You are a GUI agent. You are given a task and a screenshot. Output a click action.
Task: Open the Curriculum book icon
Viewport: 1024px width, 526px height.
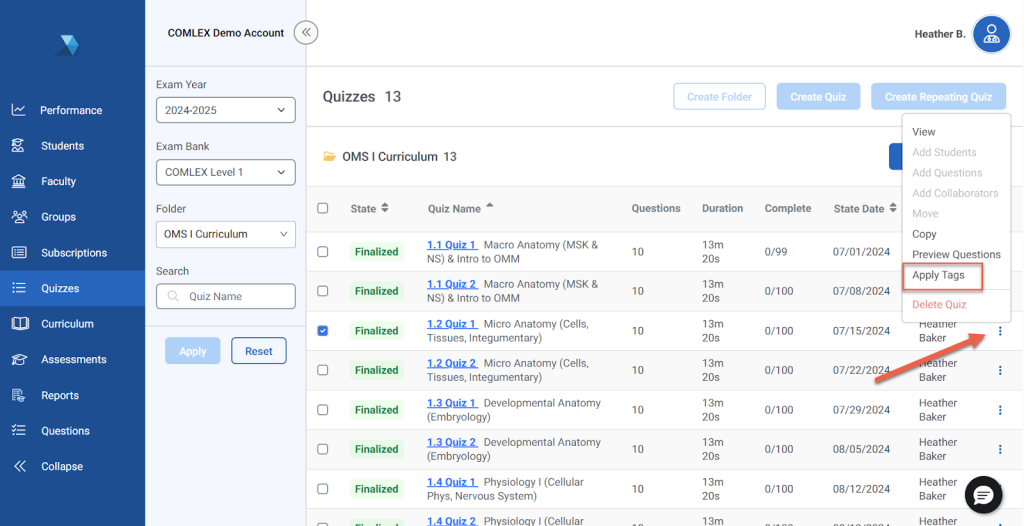click(x=18, y=324)
